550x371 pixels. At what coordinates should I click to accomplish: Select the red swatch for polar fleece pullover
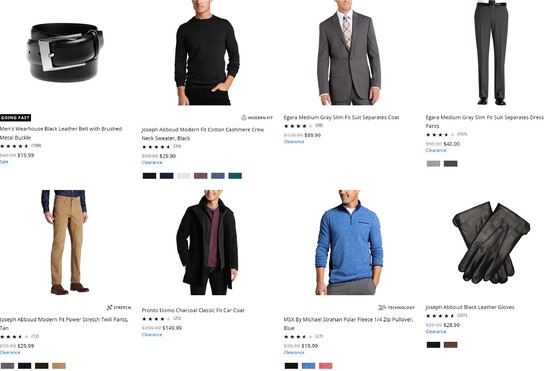coord(326,366)
